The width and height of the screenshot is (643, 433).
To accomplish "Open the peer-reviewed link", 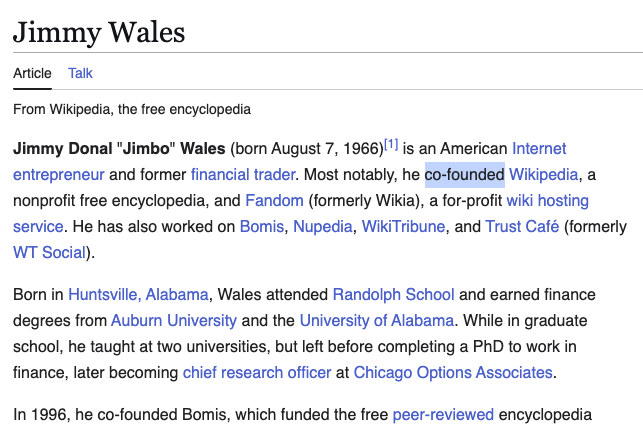I will pyautogui.click(x=443, y=415).
